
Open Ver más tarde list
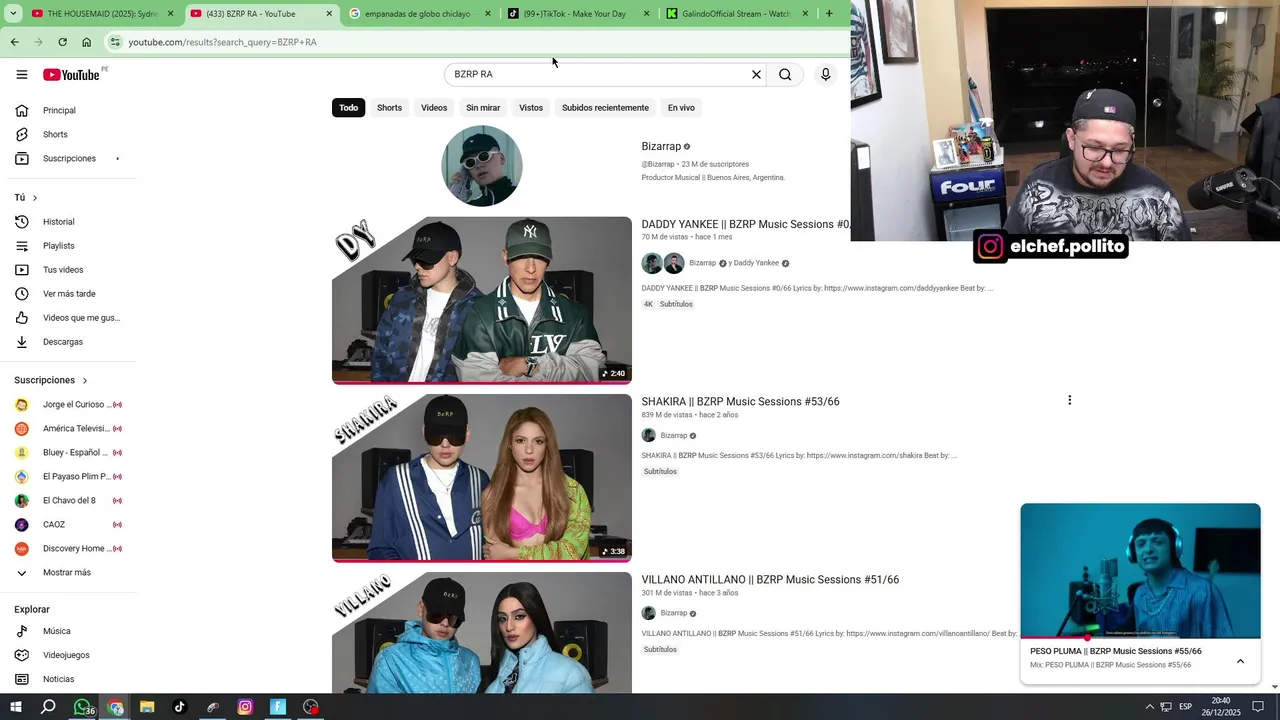tap(68, 294)
